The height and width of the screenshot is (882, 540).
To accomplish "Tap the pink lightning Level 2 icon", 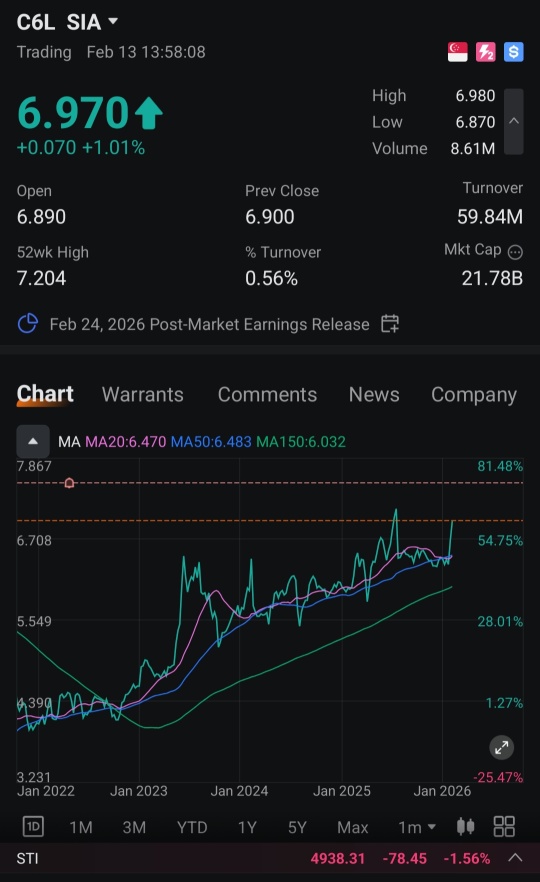I will point(485,52).
